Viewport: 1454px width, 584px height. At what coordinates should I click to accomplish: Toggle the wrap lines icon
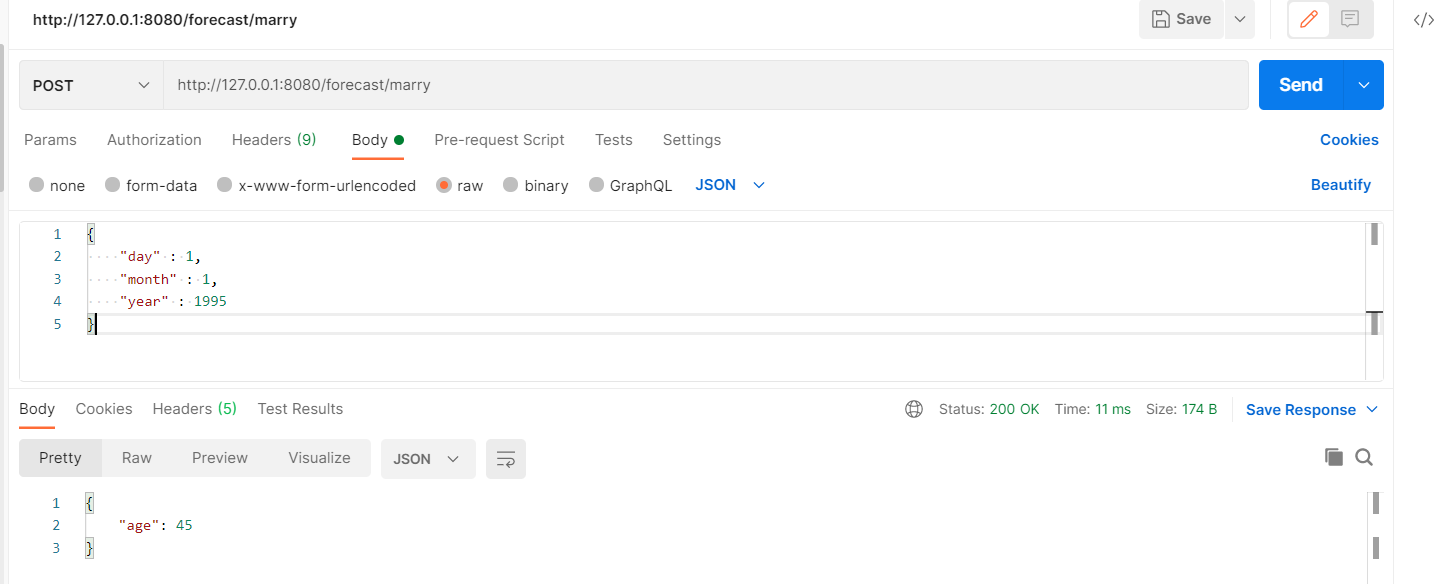pyautogui.click(x=506, y=459)
